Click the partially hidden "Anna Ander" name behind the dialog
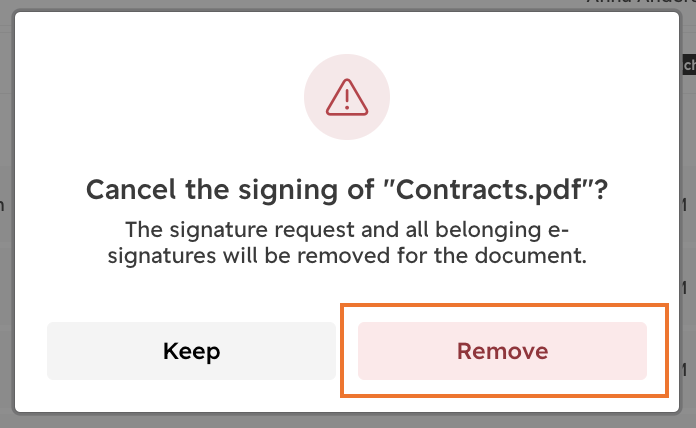The image size is (696, 428). [641, 2]
